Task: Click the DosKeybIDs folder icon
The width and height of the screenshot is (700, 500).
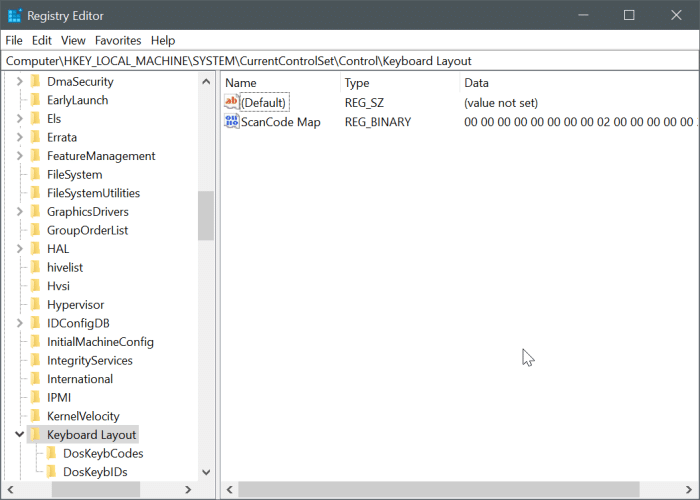Action: pyautogui.click(x=52, y=472)
